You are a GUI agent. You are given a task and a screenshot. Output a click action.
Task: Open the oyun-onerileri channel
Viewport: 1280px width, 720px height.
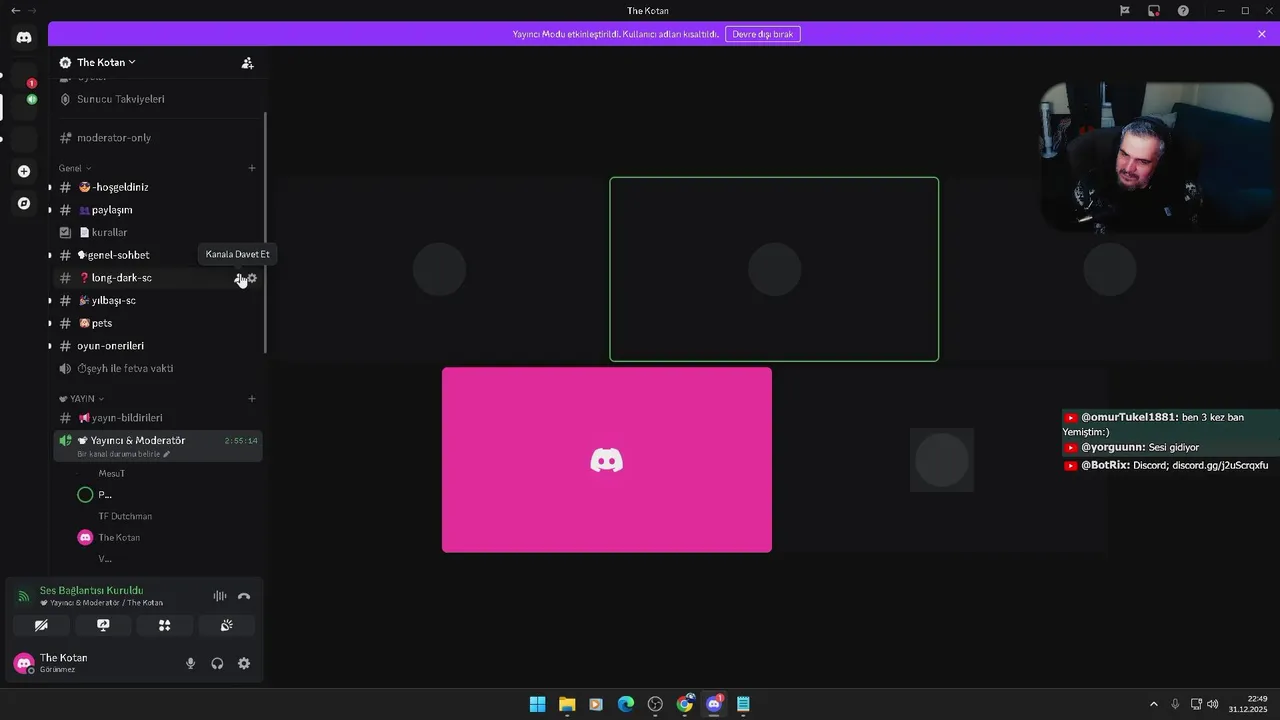tap(157, 346)
